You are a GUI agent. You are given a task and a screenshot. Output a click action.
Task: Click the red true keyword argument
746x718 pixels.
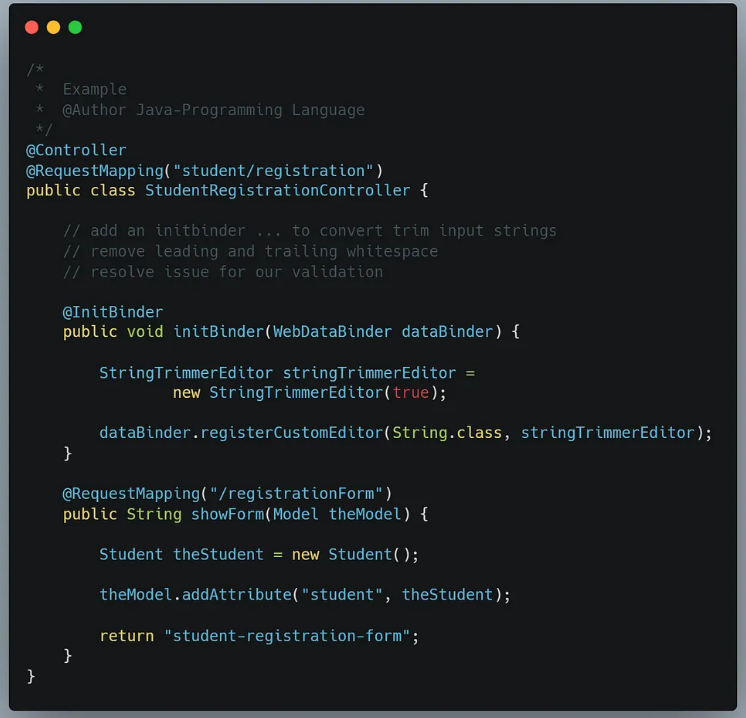pos(410,393)
